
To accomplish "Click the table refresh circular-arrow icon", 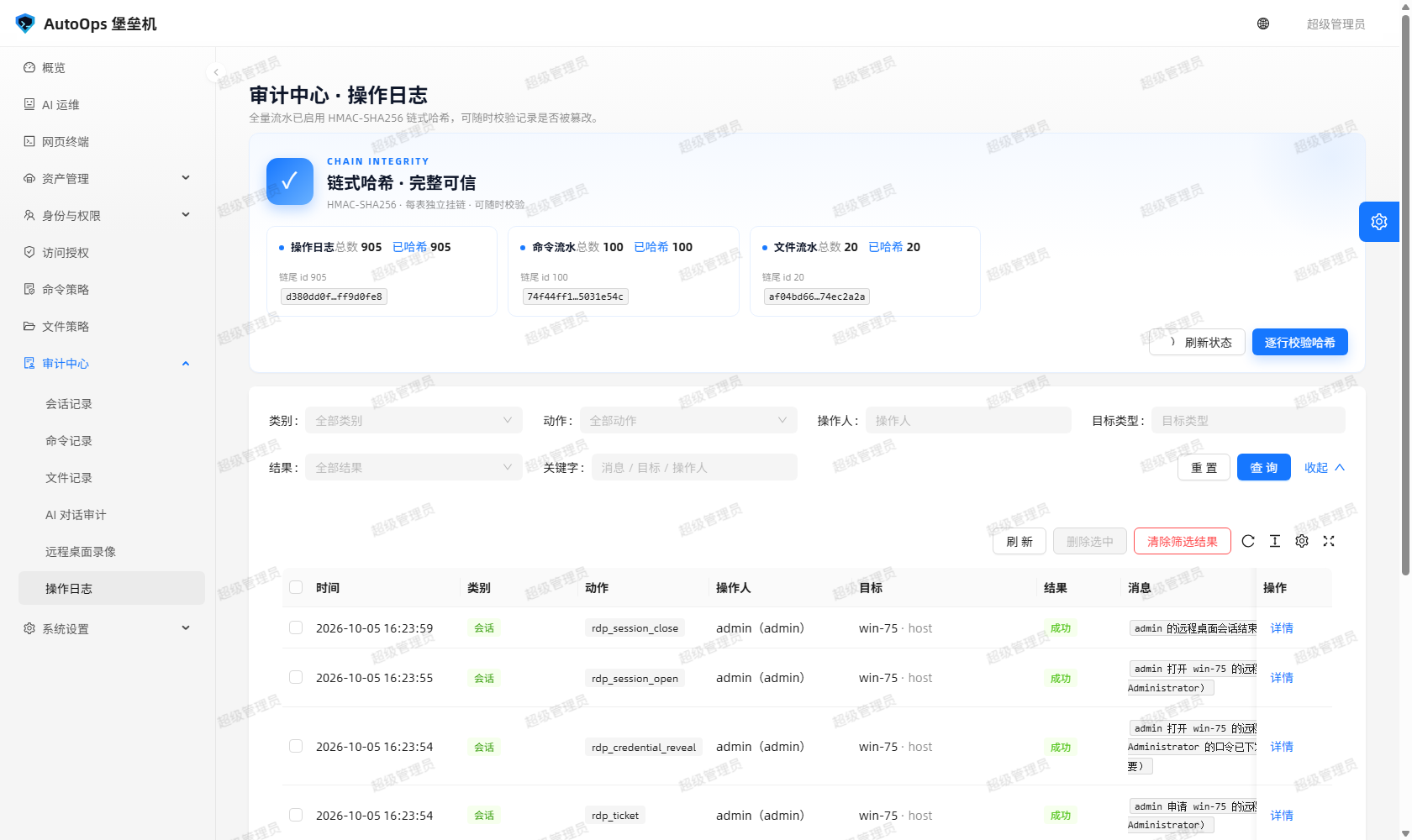I will [x=1248, y=541].
